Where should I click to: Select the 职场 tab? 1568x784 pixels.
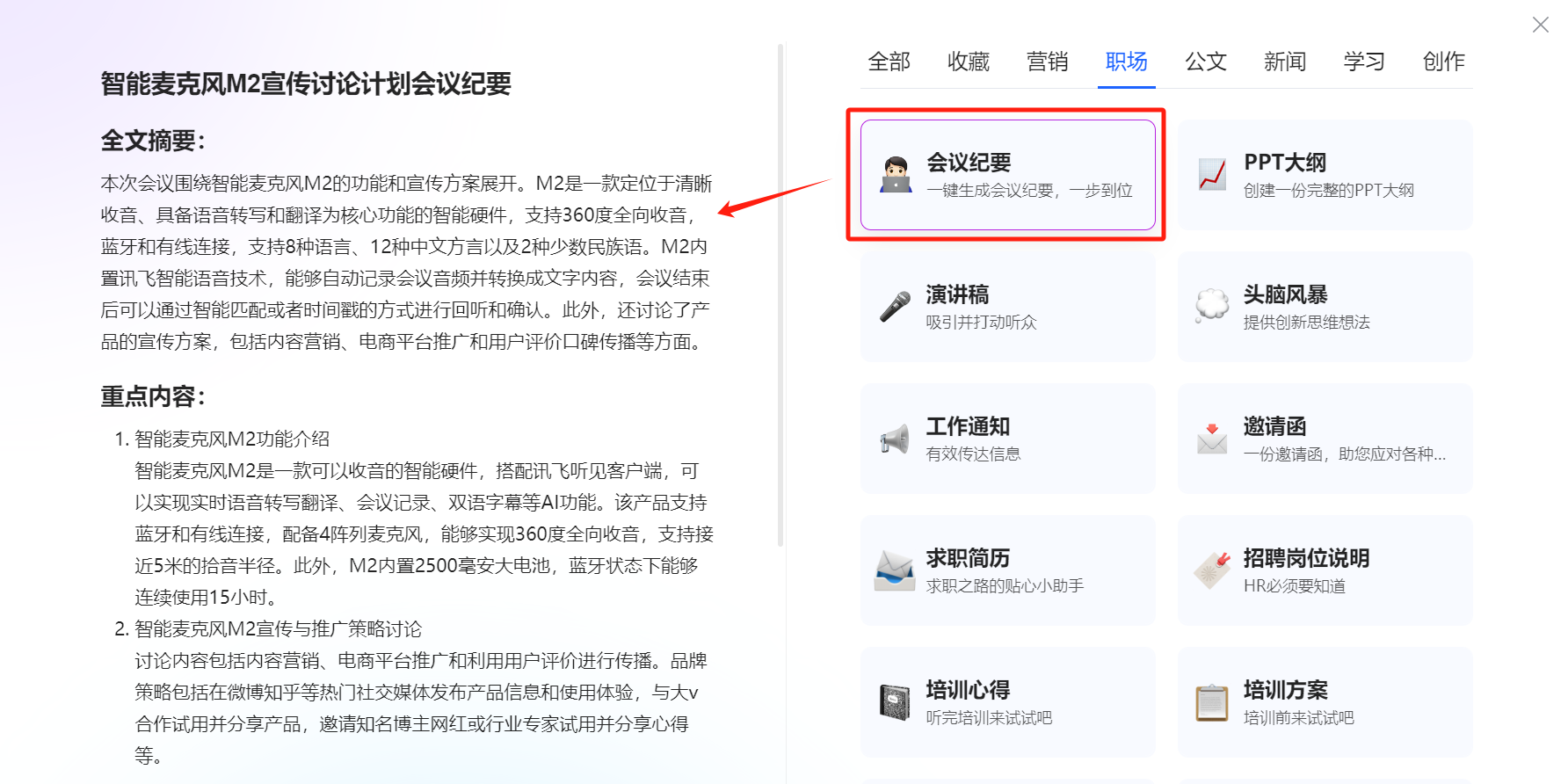[1127, 62]
